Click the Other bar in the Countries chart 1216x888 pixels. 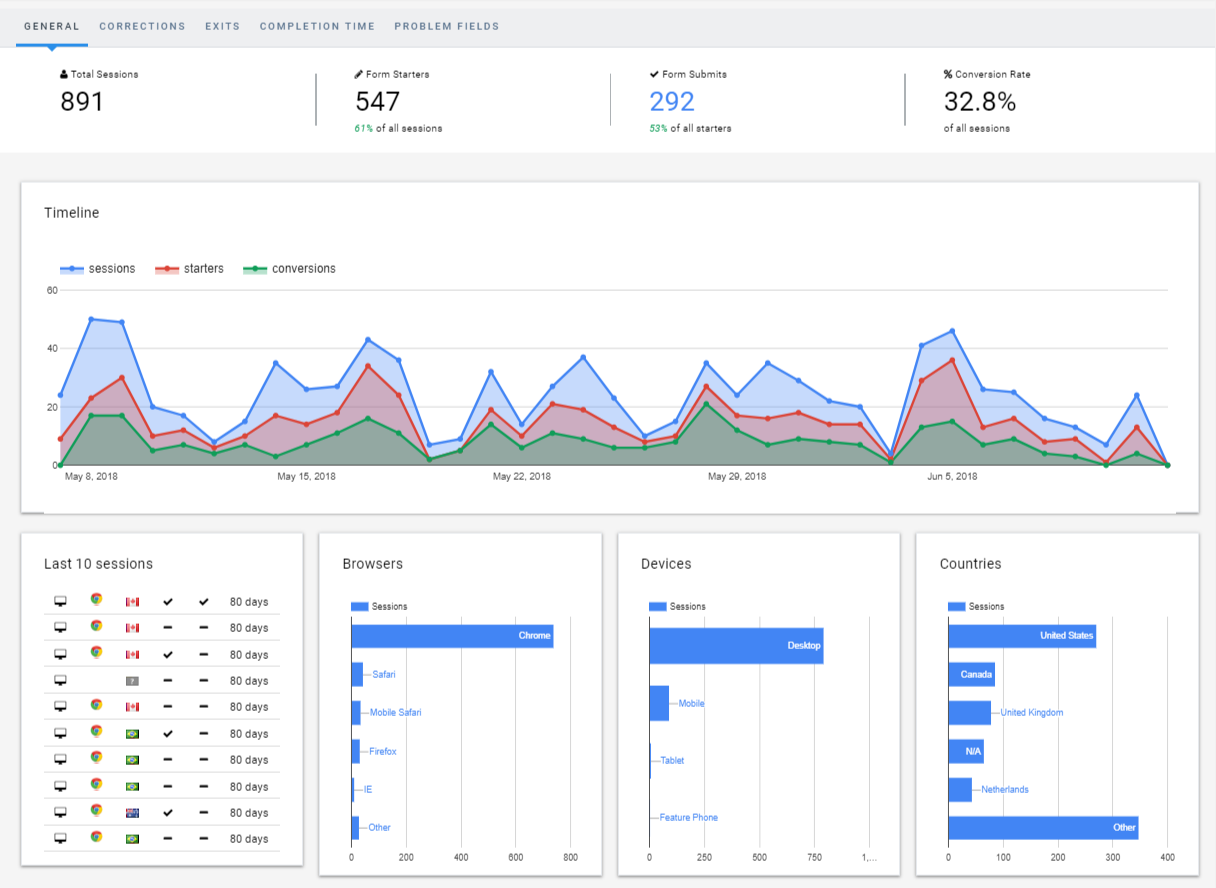tap(1043, 828)
